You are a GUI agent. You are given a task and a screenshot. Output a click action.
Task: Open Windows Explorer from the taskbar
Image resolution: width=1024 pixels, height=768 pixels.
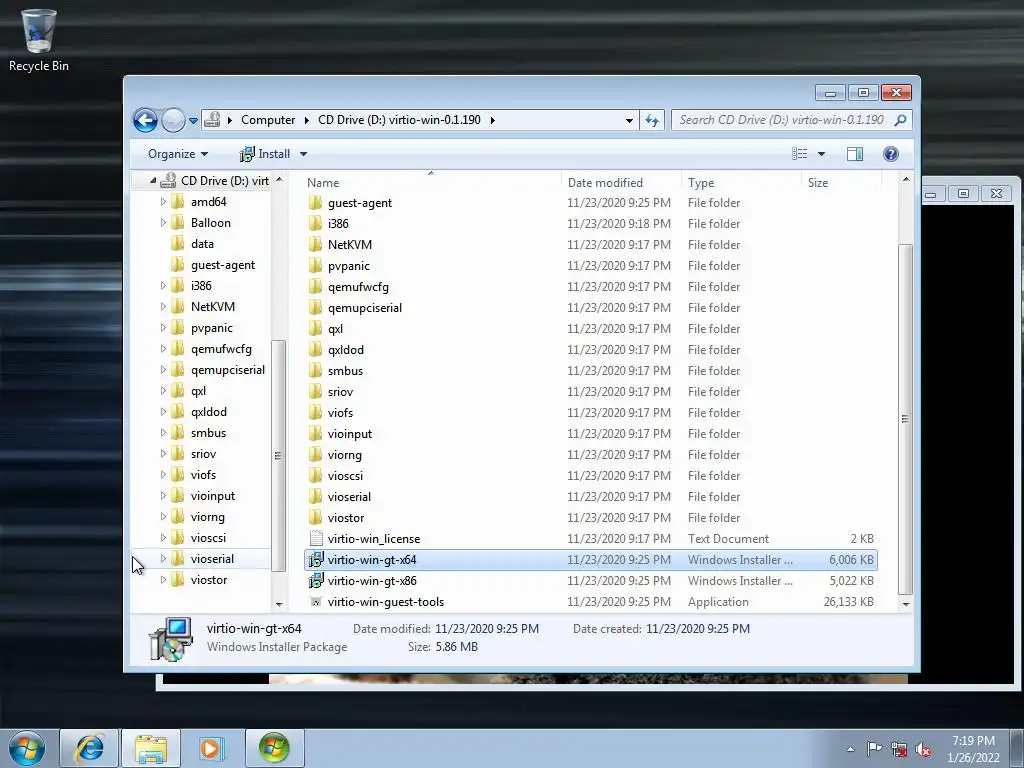pyautogui.click(x=151, y=748)
